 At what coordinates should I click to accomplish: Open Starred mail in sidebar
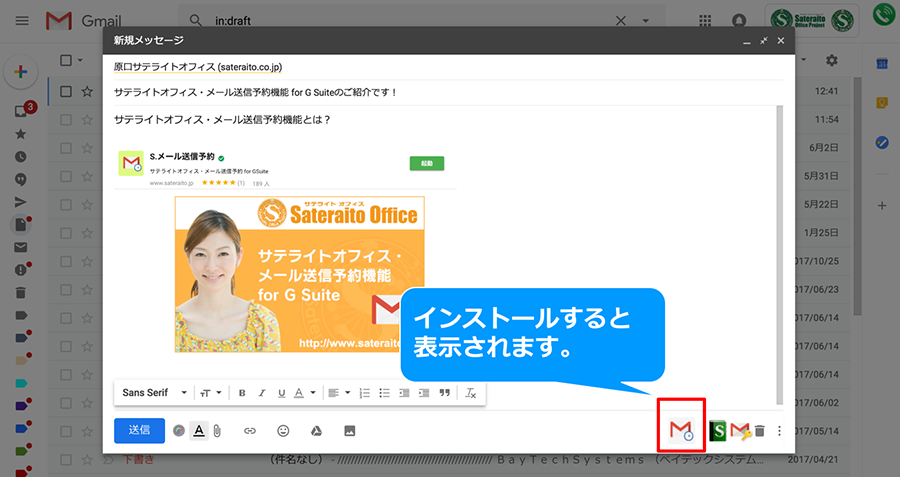(21, 134)
